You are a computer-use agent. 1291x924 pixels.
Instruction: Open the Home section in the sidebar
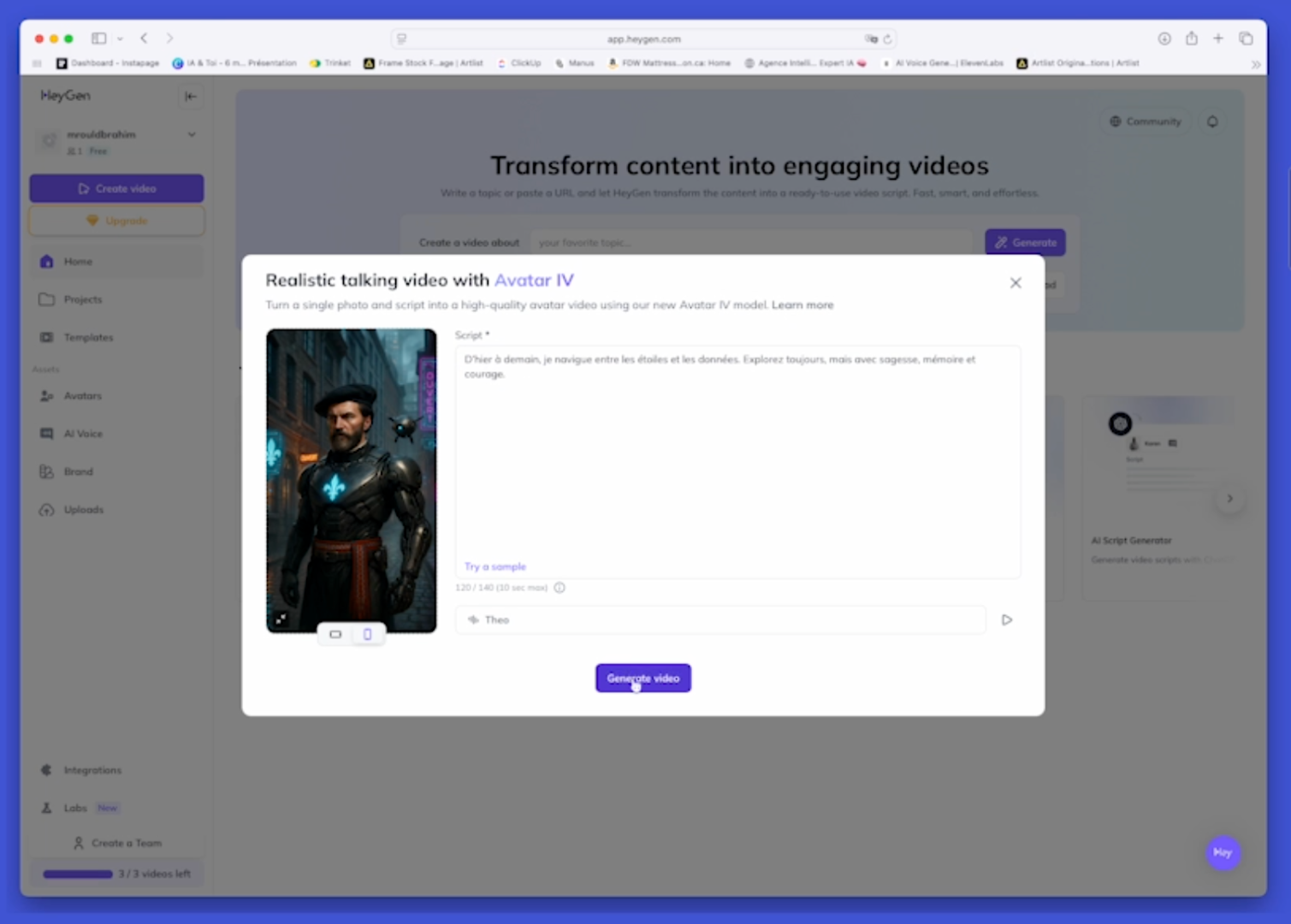(78, 262)
